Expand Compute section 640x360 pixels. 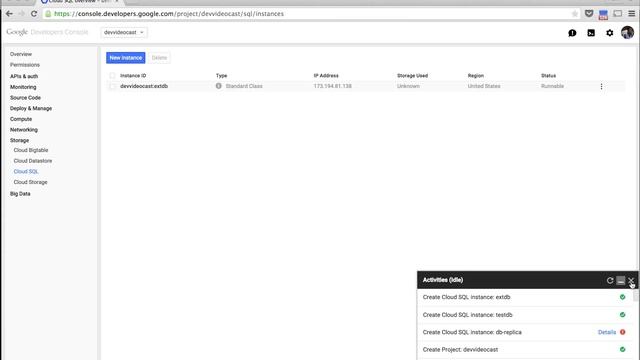[21, 119]
